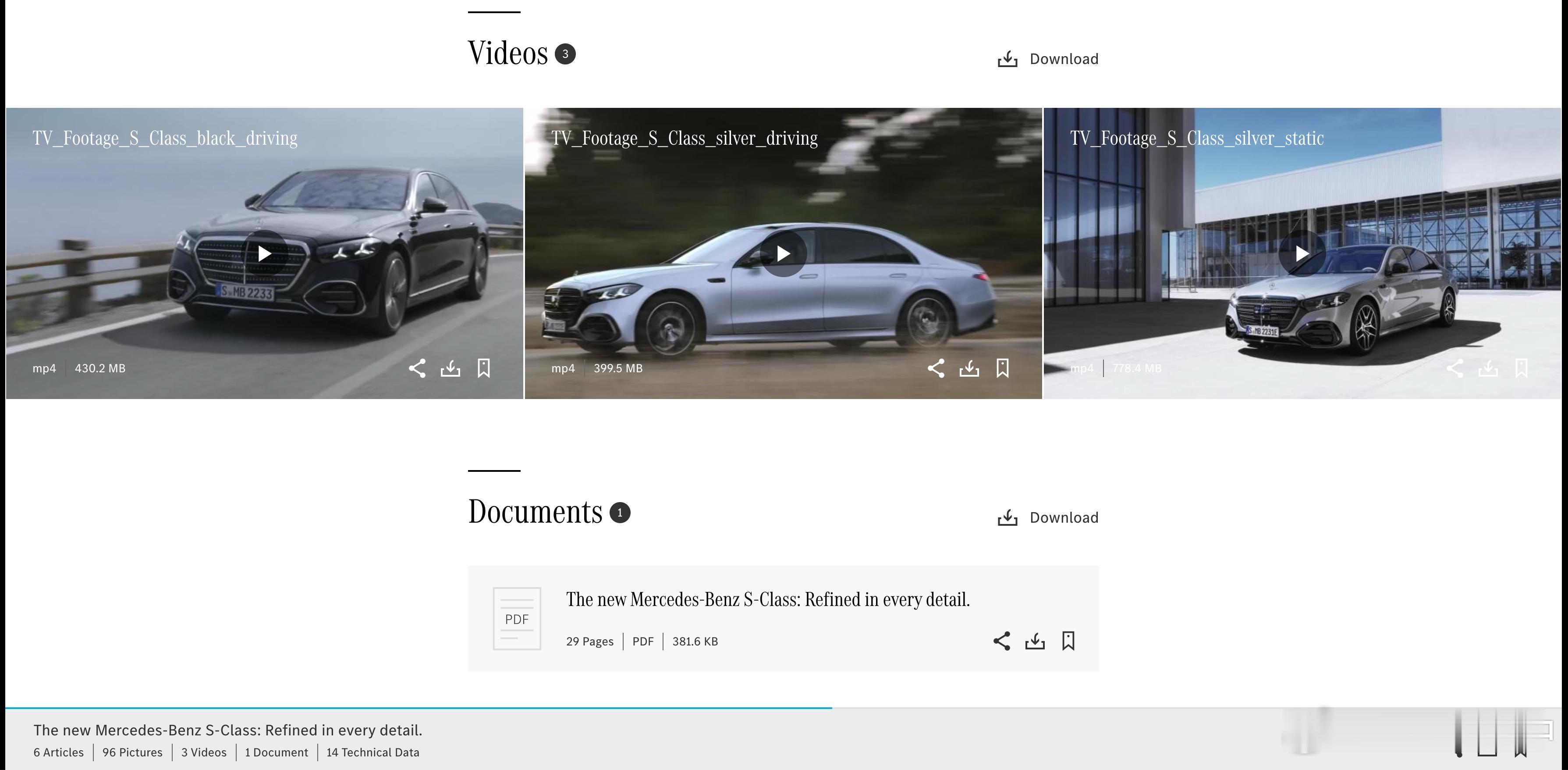Screen dimensions: 1568x770
Task: Share the silver static video
Action: (x=1455, y=368)
